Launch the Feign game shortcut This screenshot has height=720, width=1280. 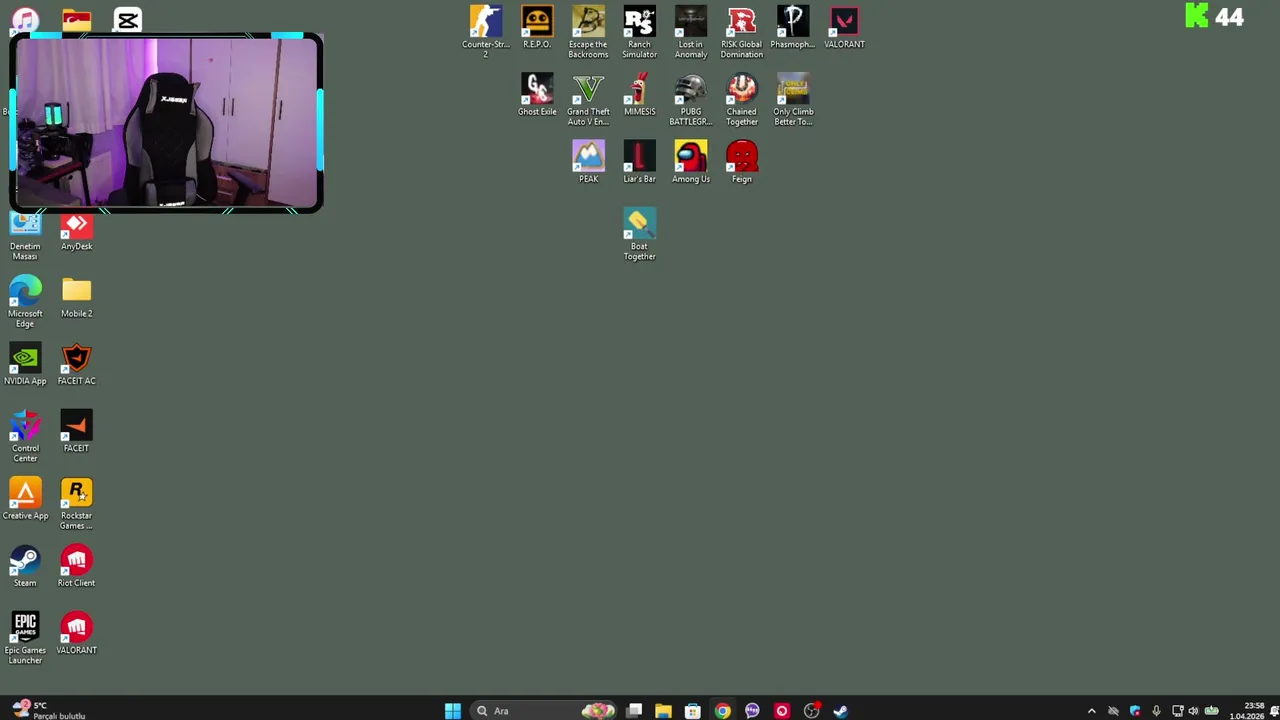click(742, 161)
